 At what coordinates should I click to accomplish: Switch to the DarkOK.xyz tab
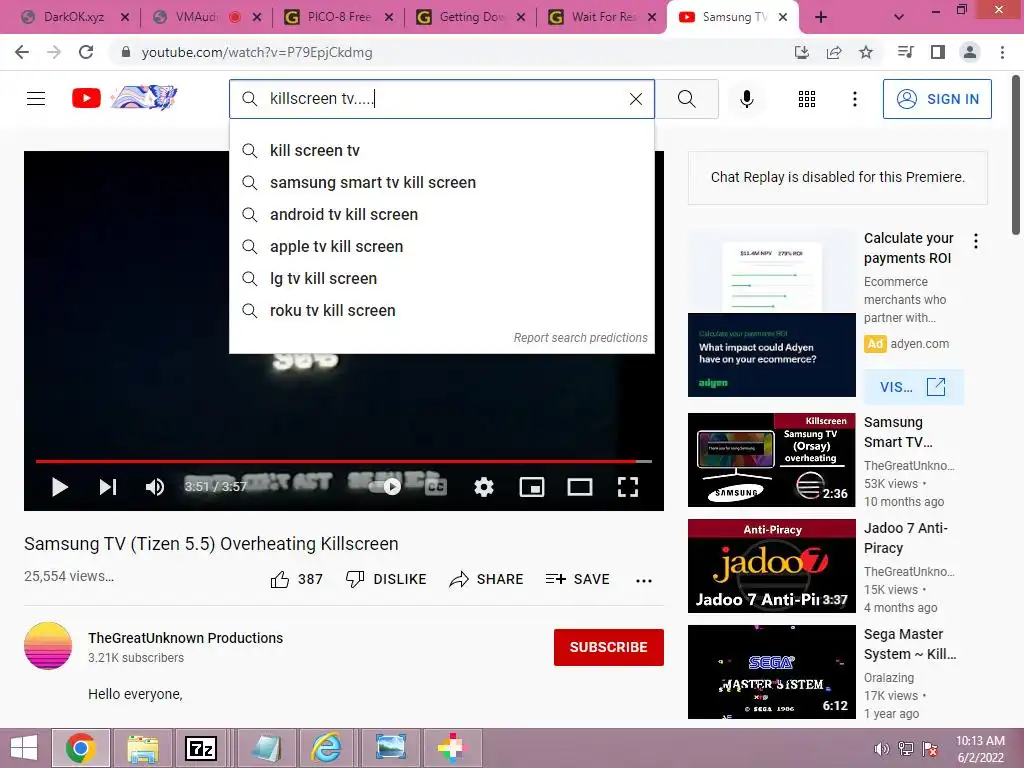[x=72, y=17]
